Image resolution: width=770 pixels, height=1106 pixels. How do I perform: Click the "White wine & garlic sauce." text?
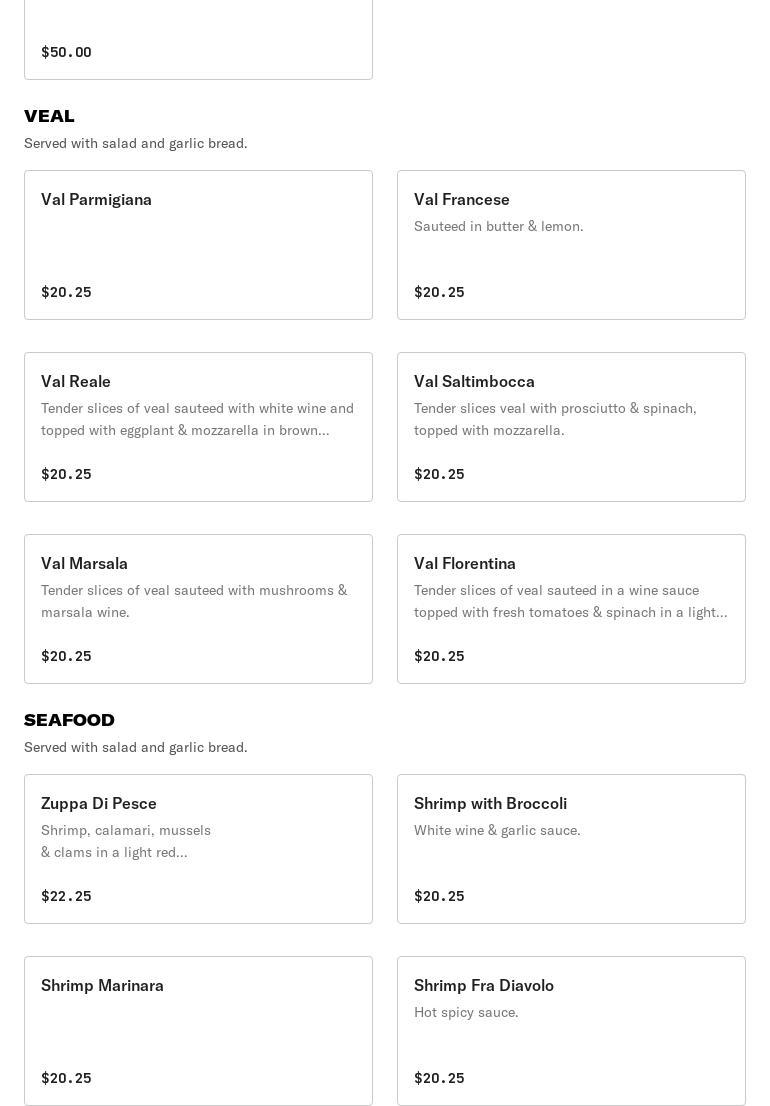click(497, 830)
